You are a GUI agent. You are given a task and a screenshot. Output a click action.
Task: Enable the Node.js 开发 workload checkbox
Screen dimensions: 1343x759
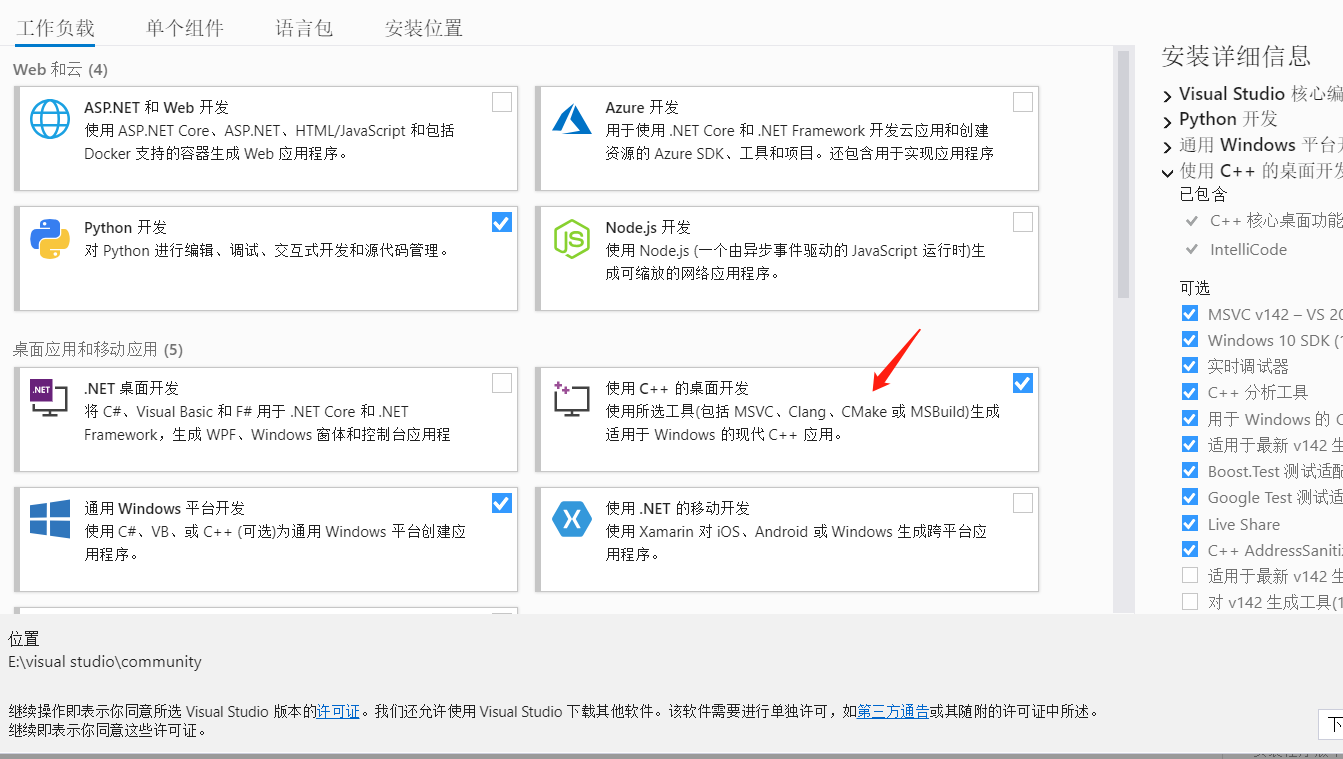click(x=1023, y=222)
